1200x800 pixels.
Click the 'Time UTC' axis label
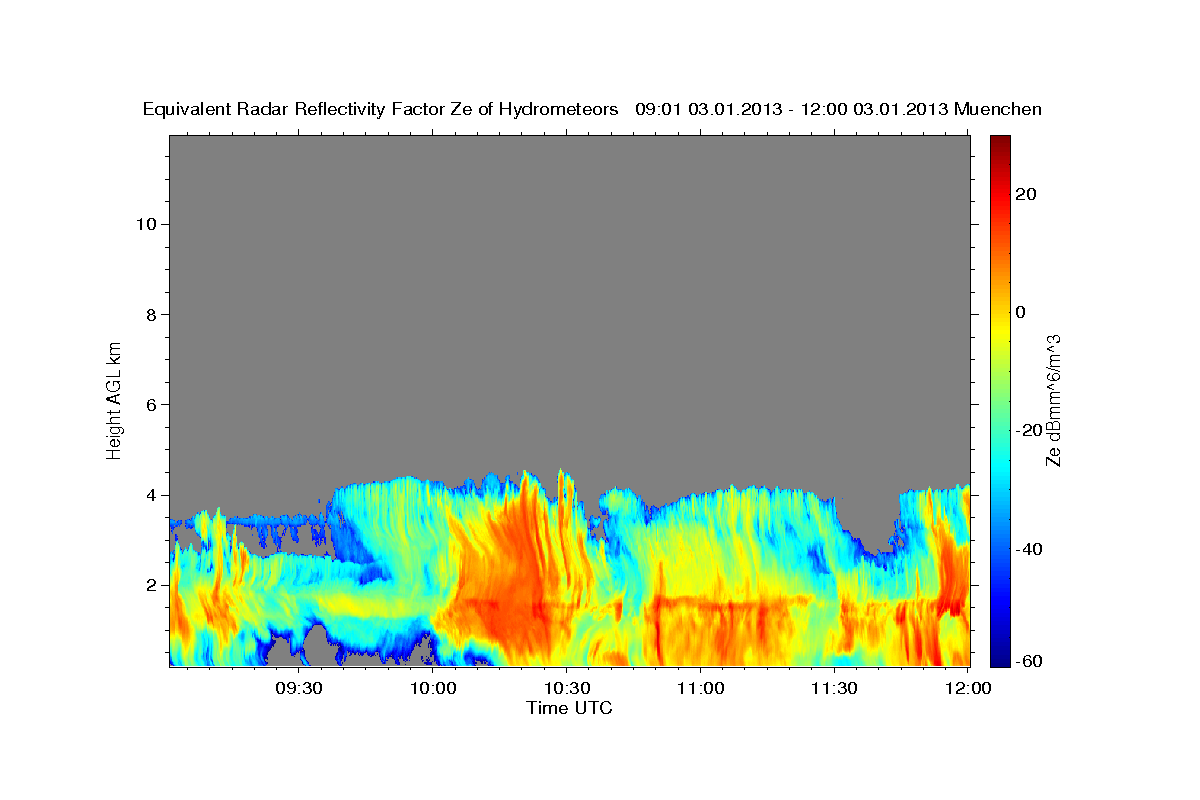pyautogui.click(x=569, y=708)
